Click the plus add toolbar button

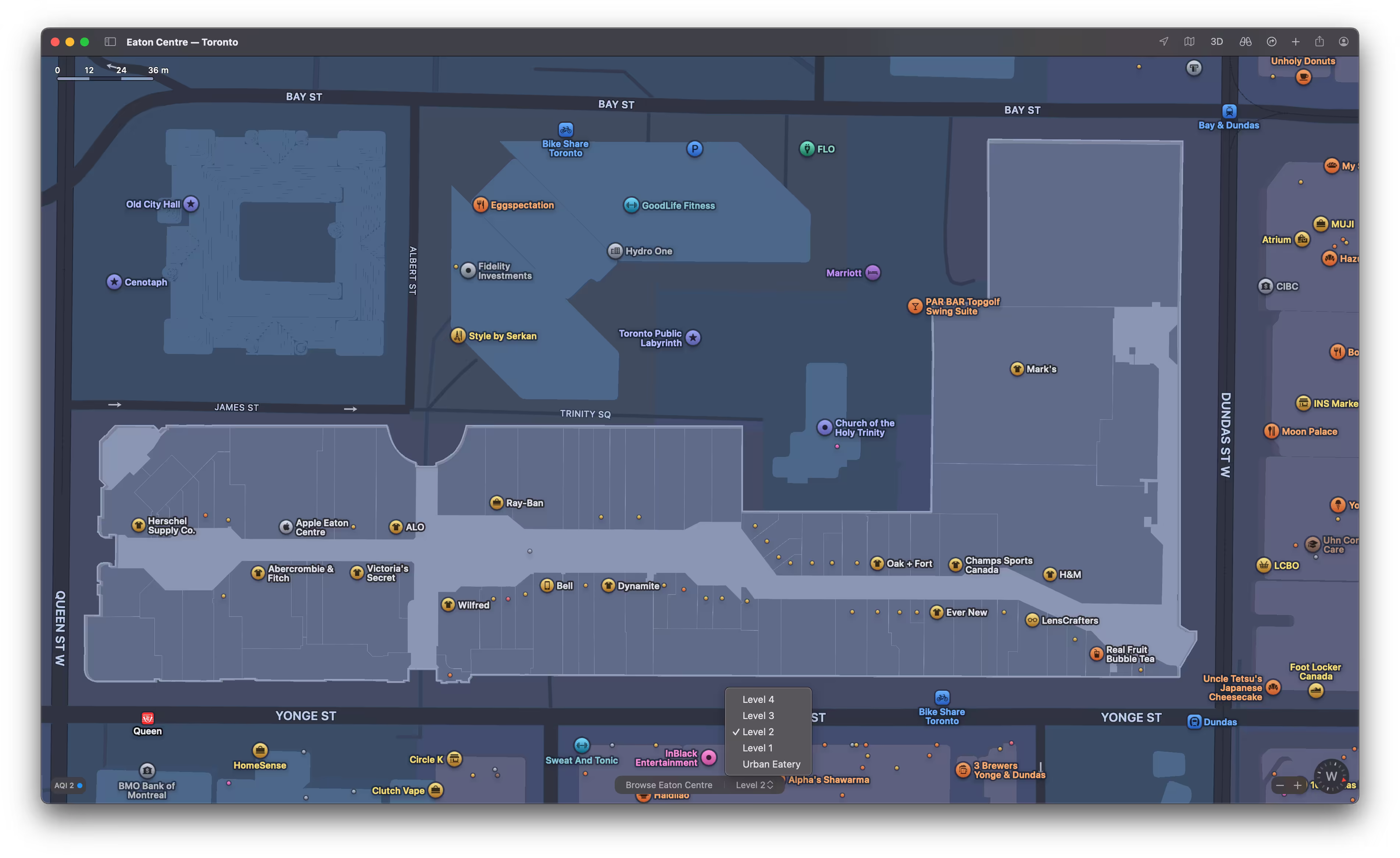click(1296, 42)
